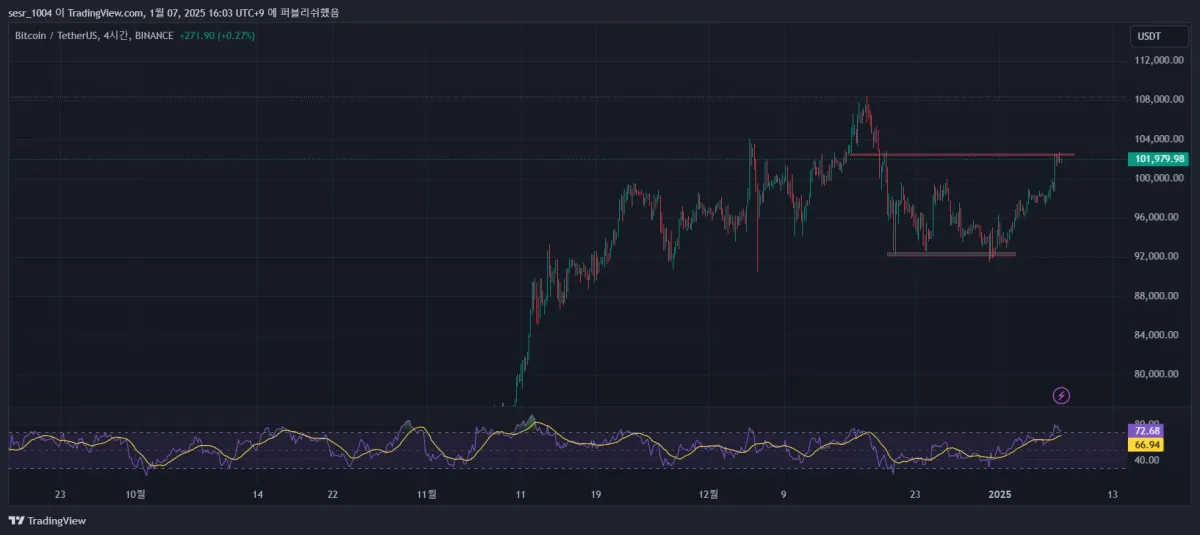Click the 40.00 level on RSI scale
This screenshot has width=1200, height=535.
[x=1146, y=460]
